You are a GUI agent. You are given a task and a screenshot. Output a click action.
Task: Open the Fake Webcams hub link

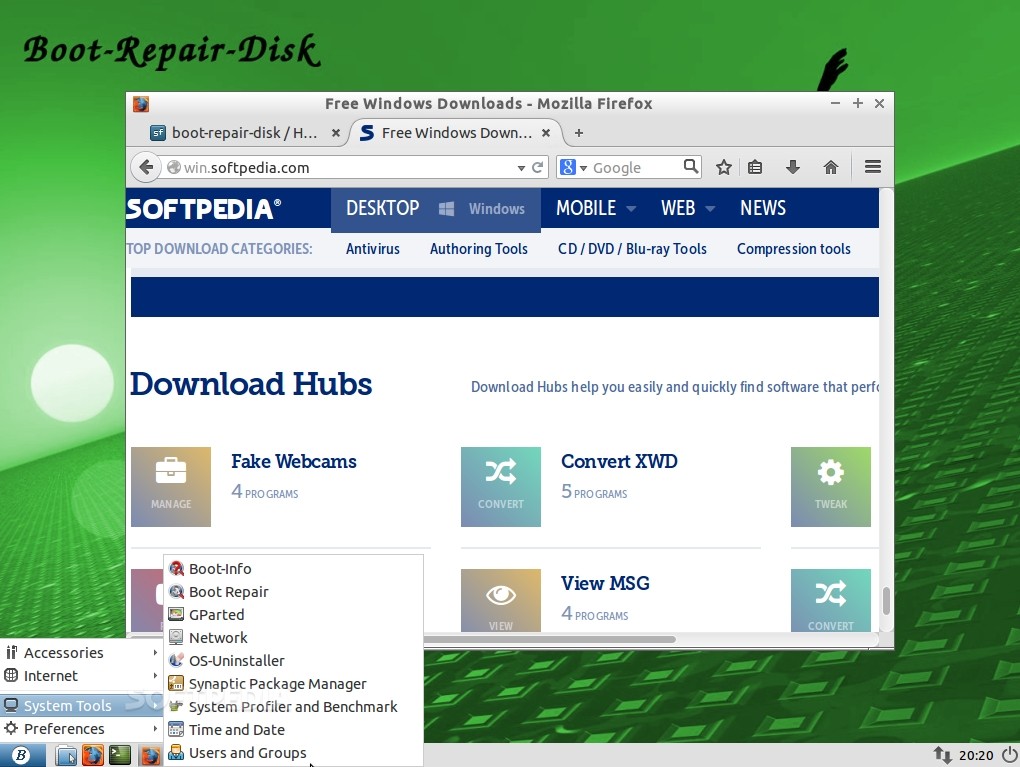click(293, 461)
